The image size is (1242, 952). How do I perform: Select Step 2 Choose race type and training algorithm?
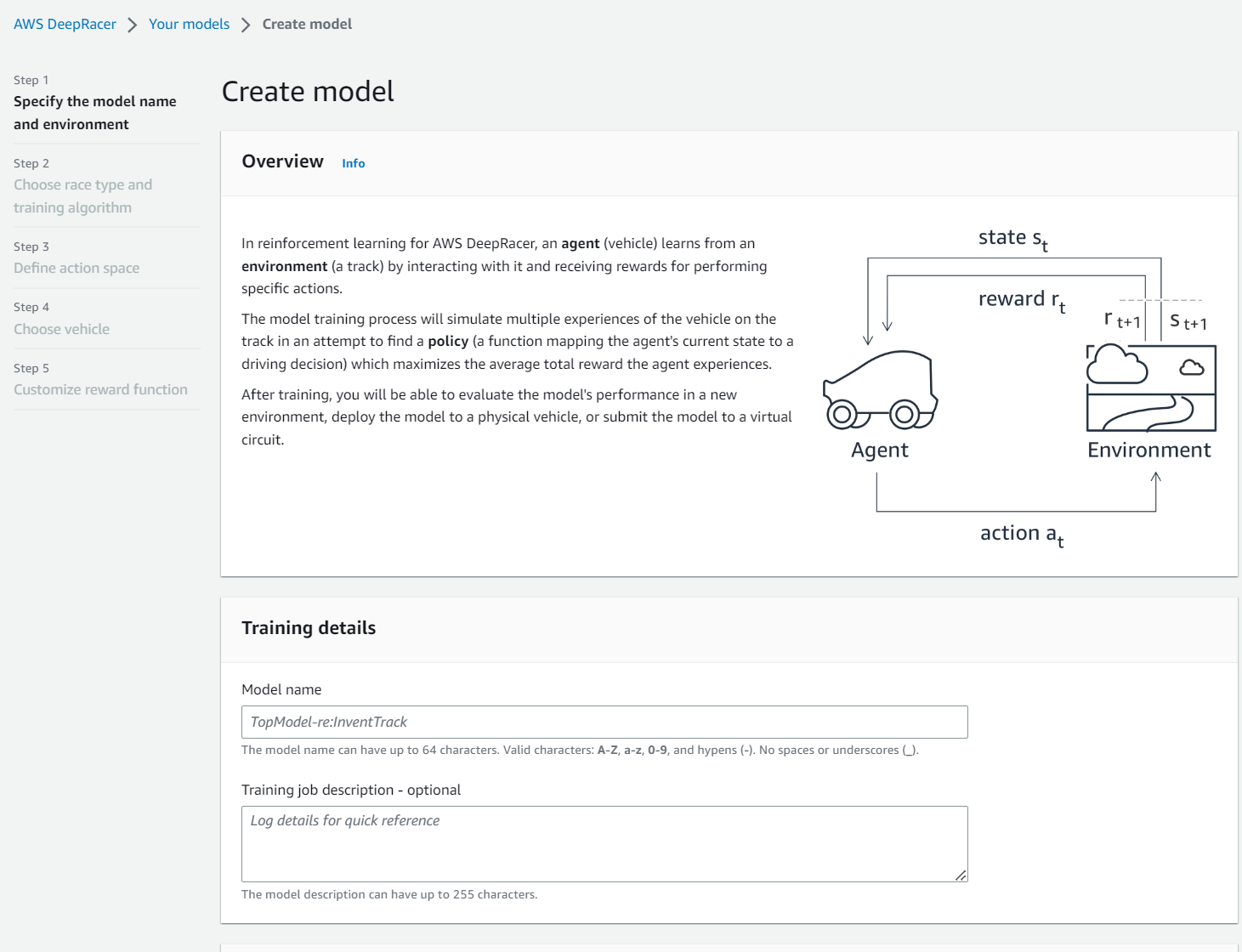pos(83,195)
